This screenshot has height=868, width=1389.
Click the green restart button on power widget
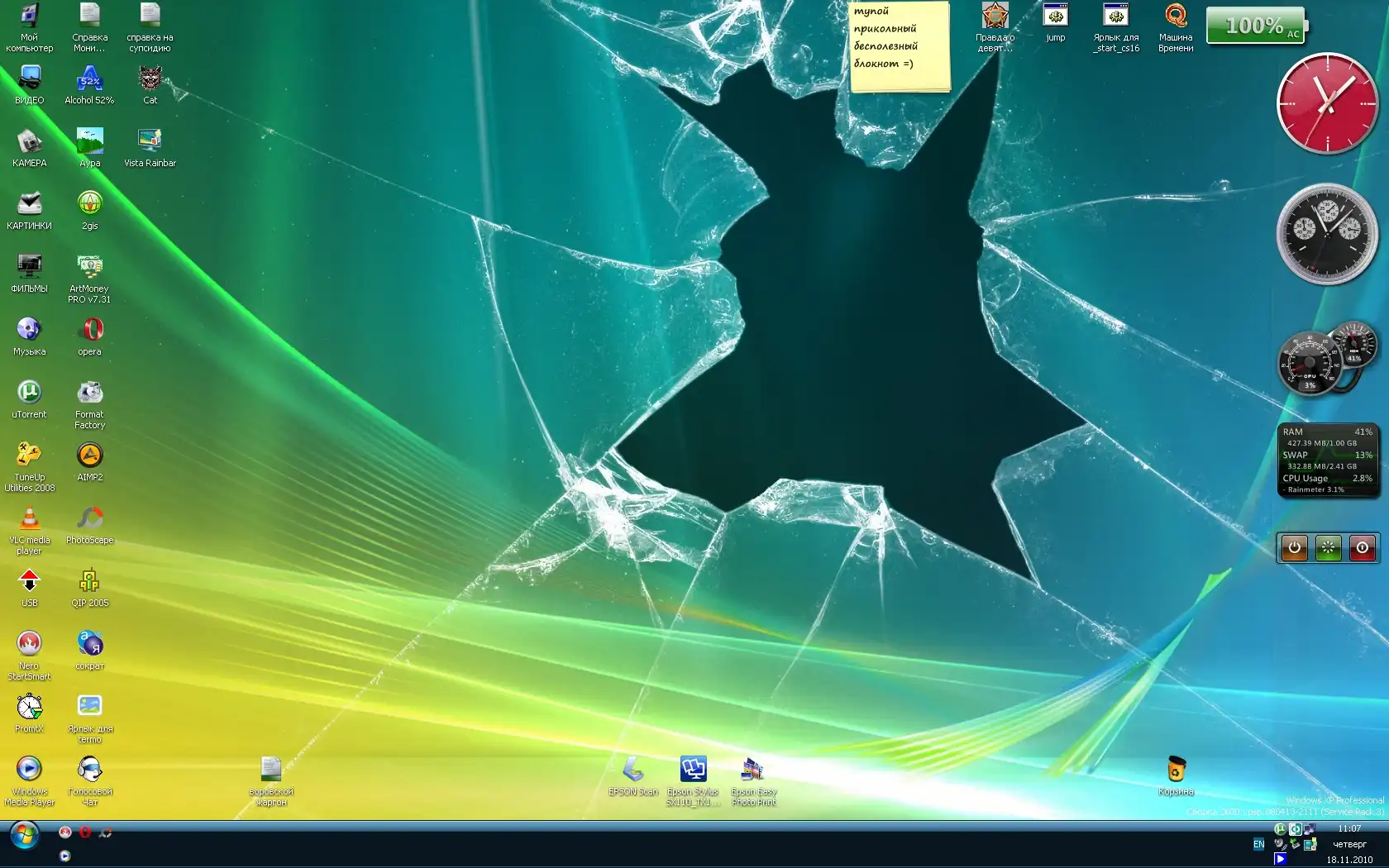point(1328,547)
